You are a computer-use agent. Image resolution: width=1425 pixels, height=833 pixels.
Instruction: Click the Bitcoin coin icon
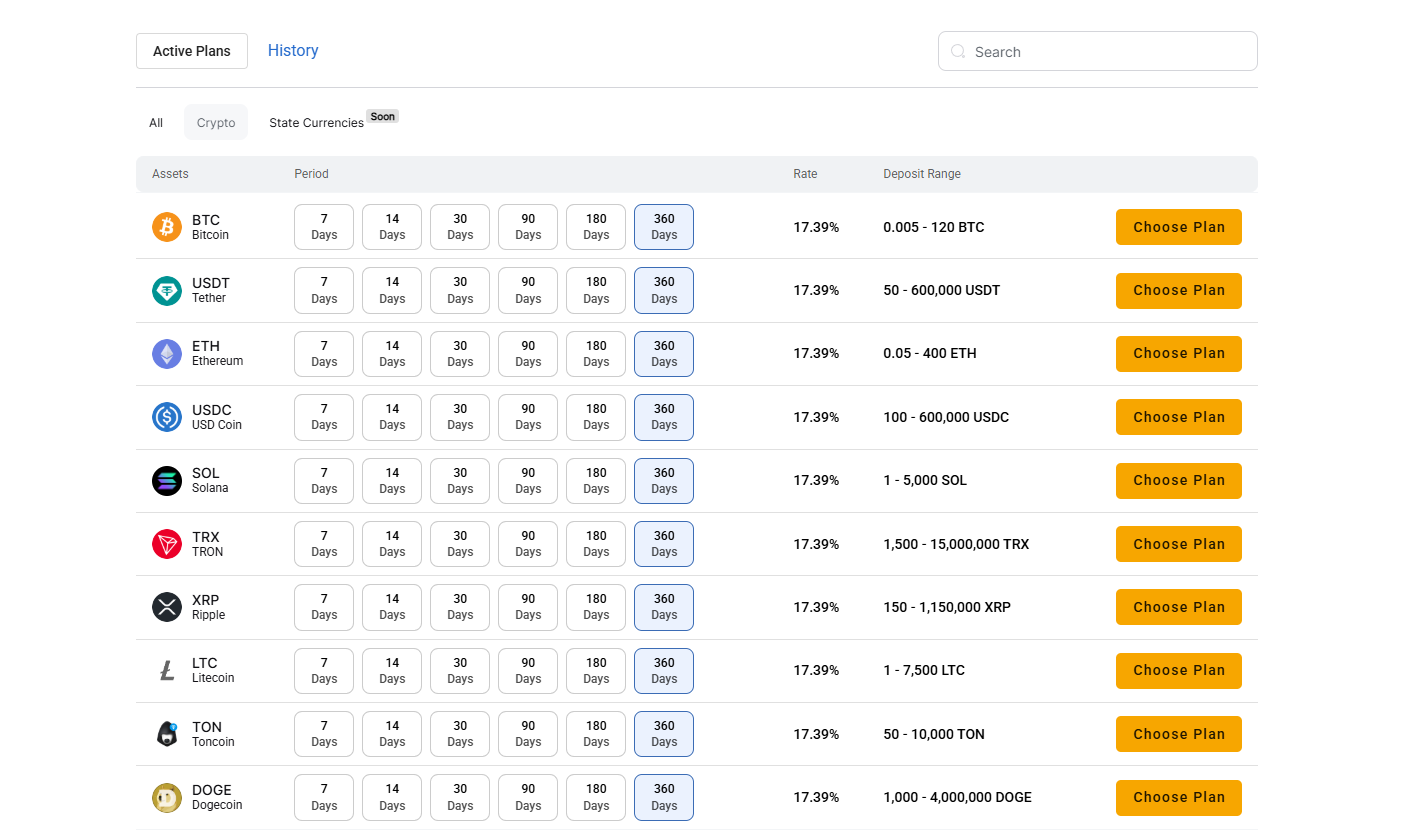pos(167,227)
